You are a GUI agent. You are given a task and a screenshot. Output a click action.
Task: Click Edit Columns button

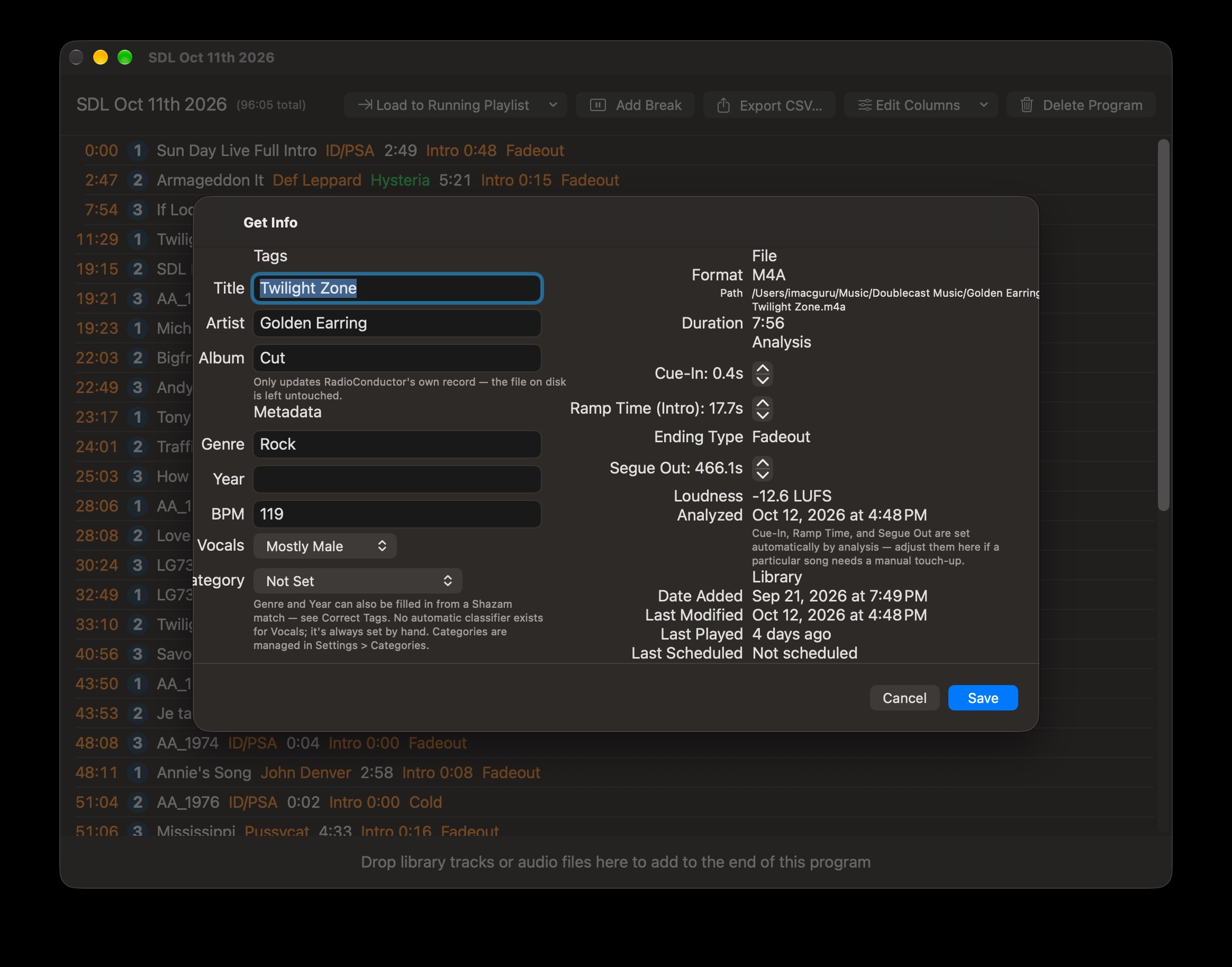(x=909, y=105)
